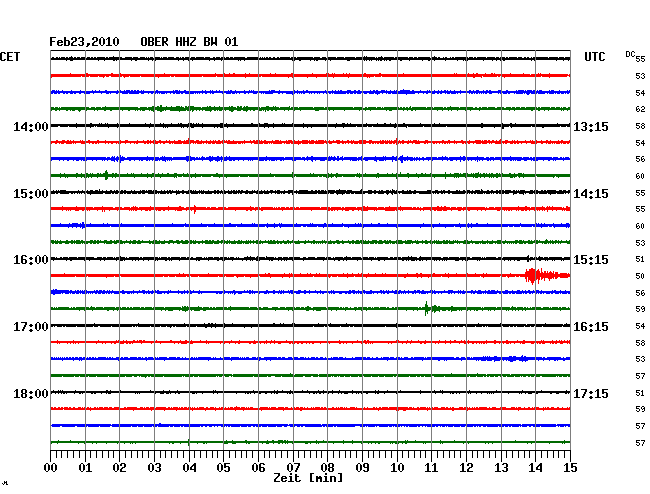This screenshot has width=650, height=494.
Task: Click the green seismic spike near minute 11
Action: pyautogui.click(x=427, y=309)
